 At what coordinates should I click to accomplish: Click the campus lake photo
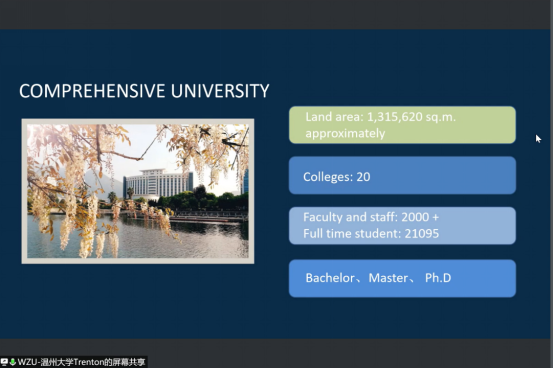tap(138, 191)
